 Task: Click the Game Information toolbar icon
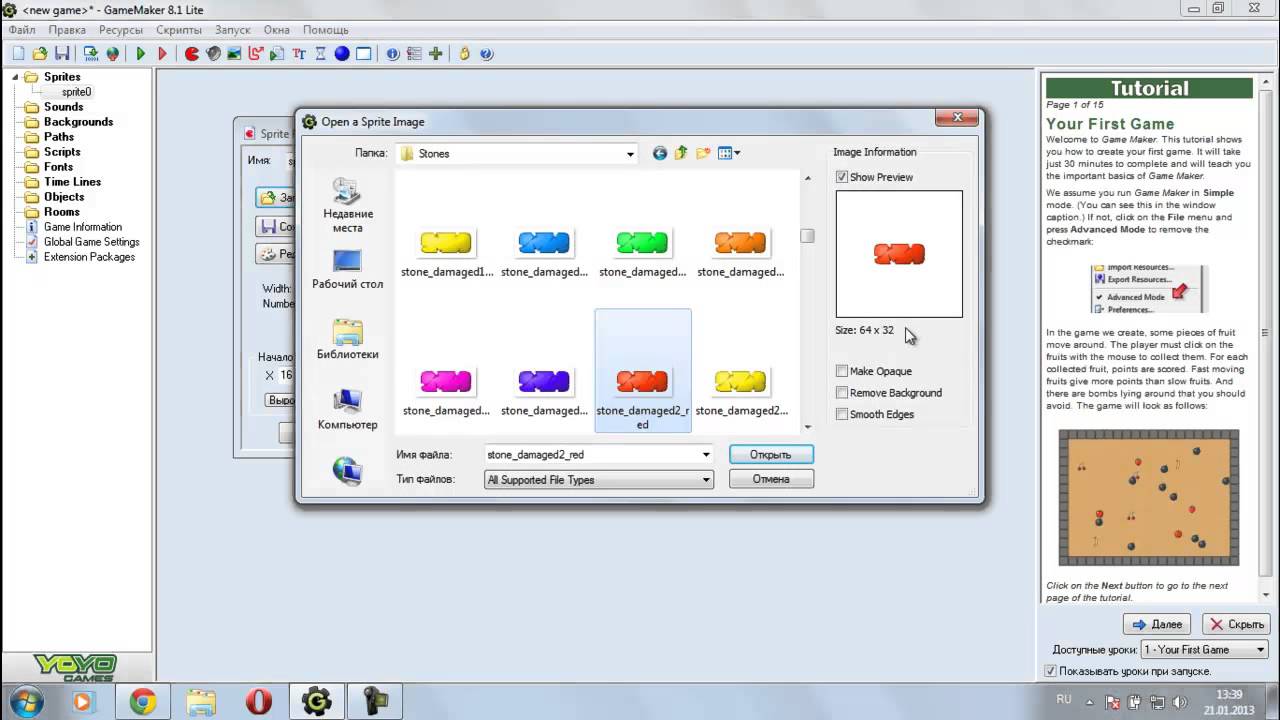(393, 53)
